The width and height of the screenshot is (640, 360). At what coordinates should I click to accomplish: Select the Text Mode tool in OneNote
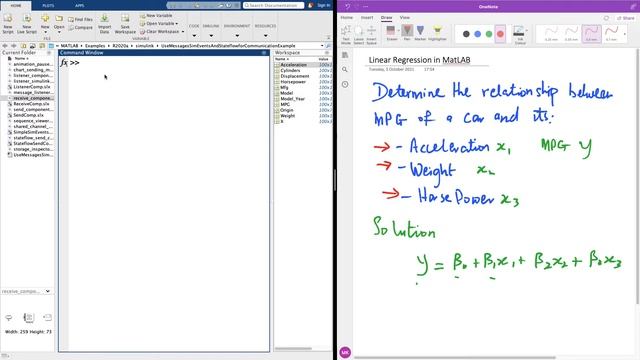click(x=346, y=34)
